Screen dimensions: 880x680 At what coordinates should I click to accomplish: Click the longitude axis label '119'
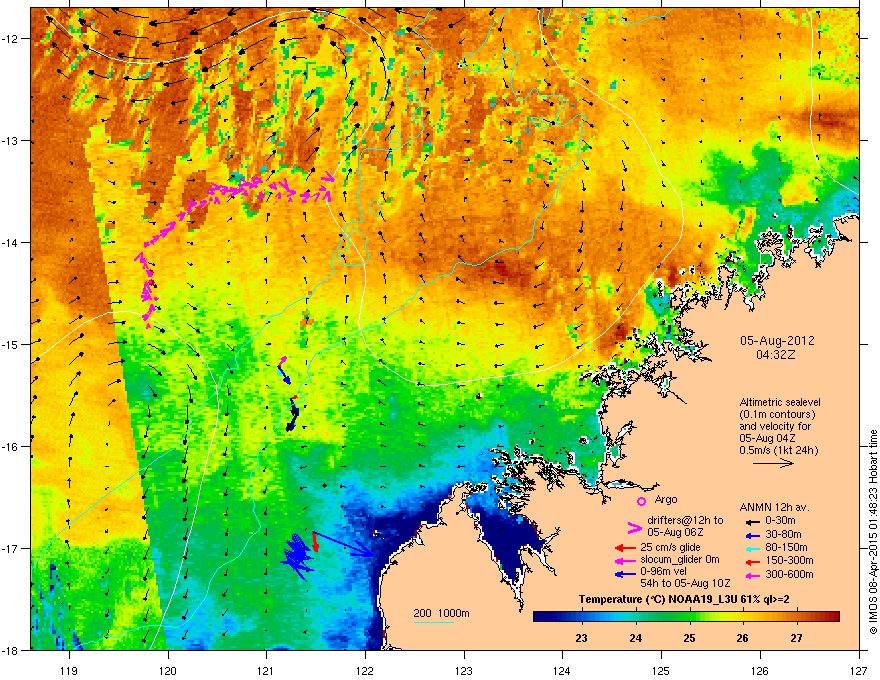69,670
